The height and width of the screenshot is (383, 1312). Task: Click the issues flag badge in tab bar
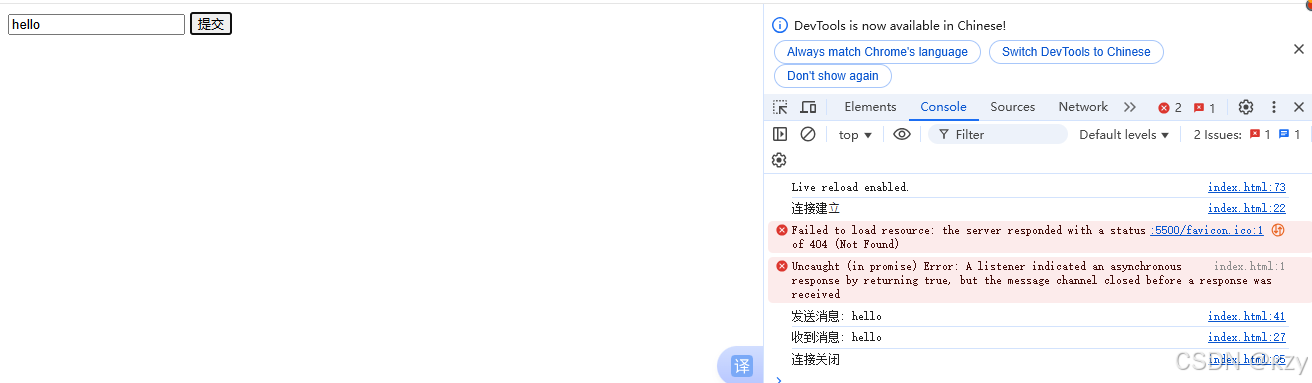click(1204, 108)
